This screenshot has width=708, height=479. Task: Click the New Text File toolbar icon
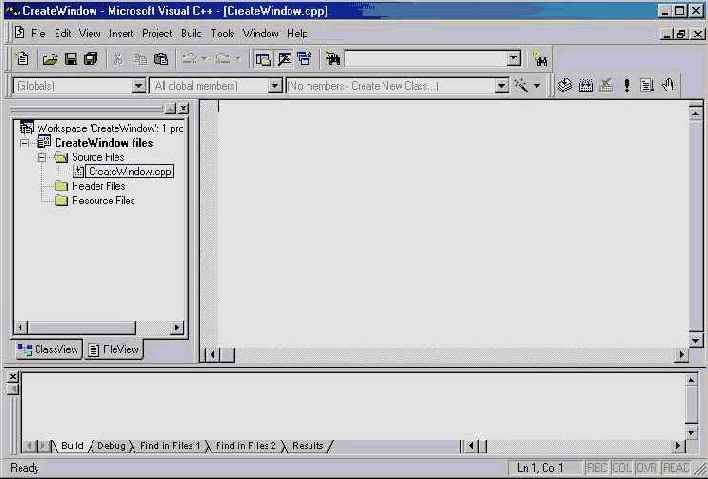(23, 60)
